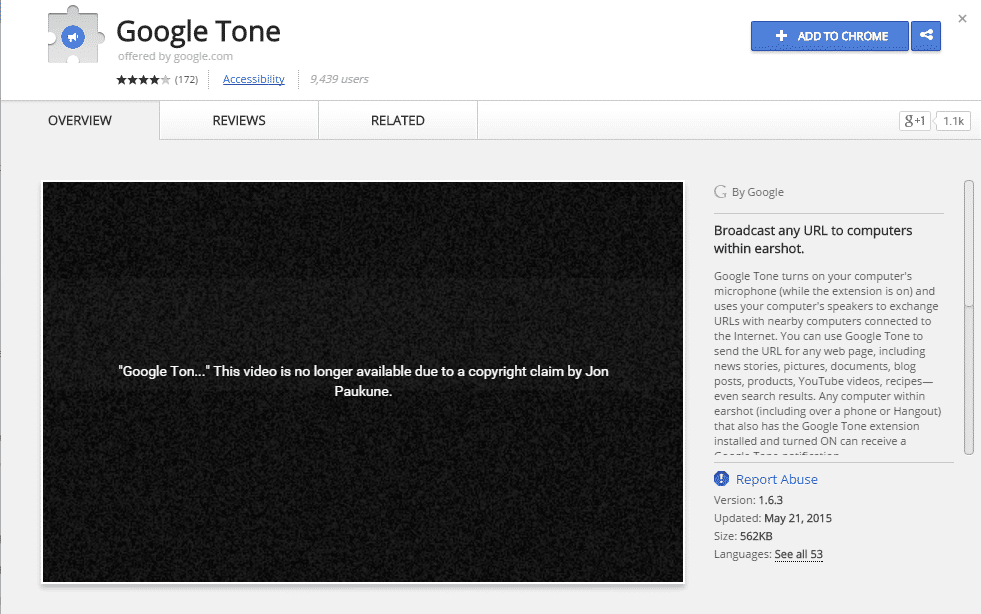Open the Related tab
The width and height of the screenshot is (981, 614).
[397, 121]
